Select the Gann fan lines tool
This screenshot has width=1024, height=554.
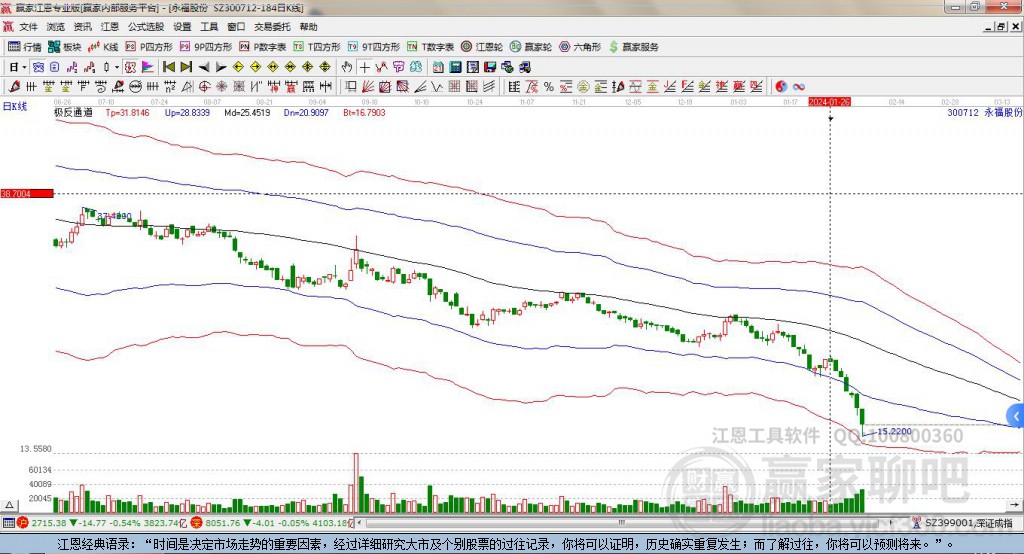(368, 86)
